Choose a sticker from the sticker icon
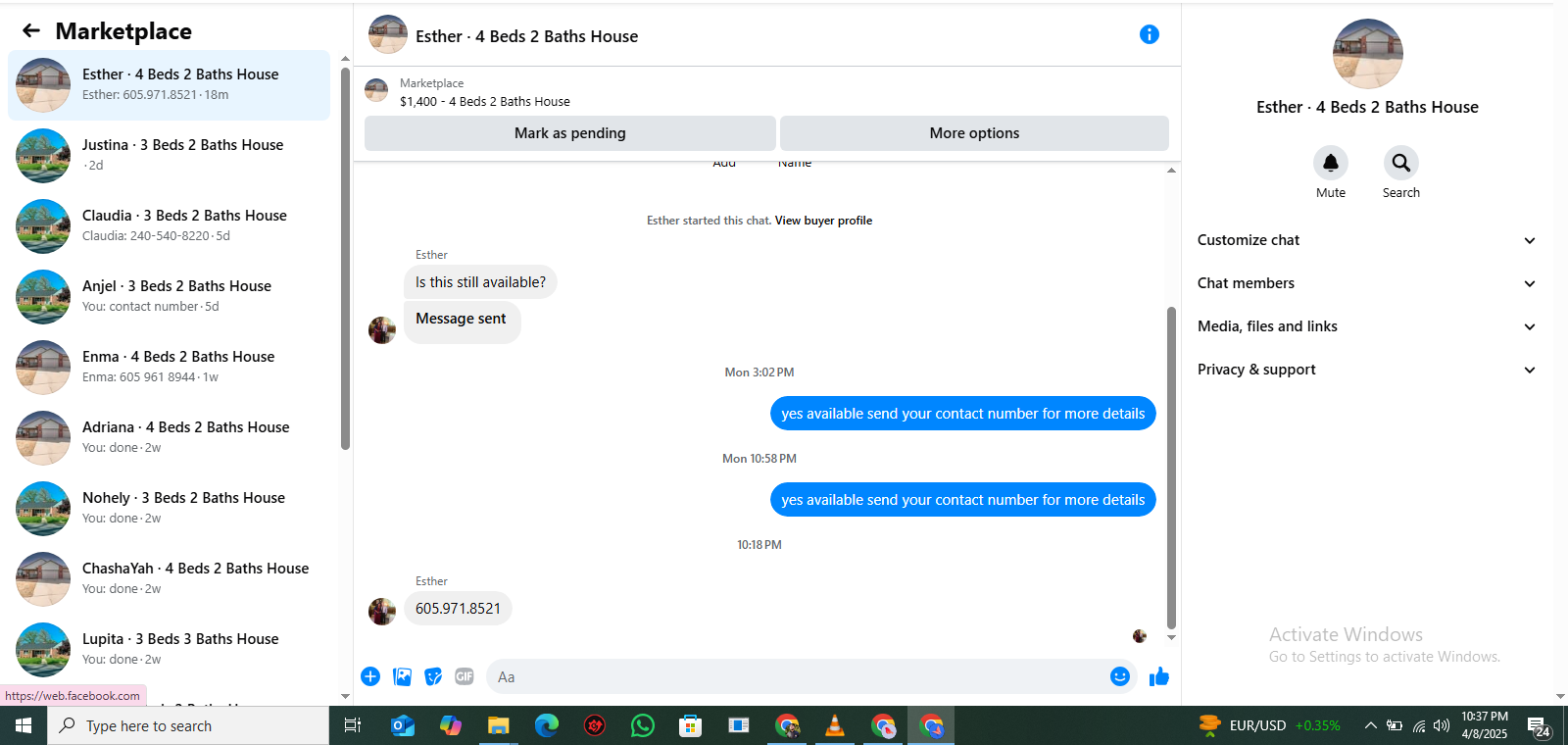This screenshot has width=1568, height=745. tap(433, 676)
